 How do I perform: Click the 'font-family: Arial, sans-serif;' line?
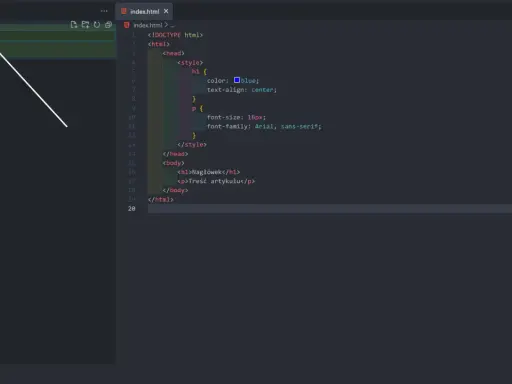264,127
